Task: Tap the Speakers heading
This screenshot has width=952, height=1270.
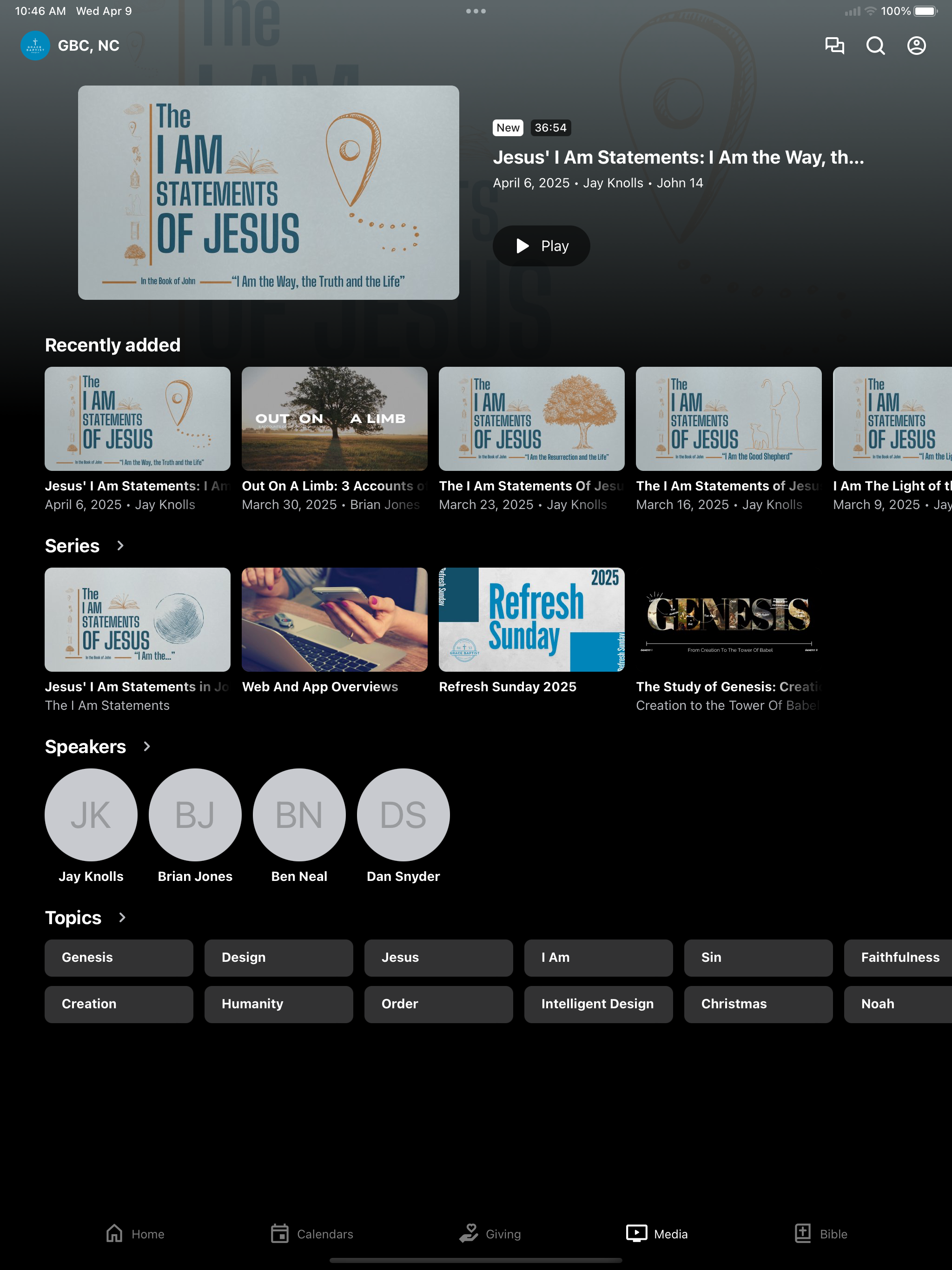Action: click(x=86, y=747)
